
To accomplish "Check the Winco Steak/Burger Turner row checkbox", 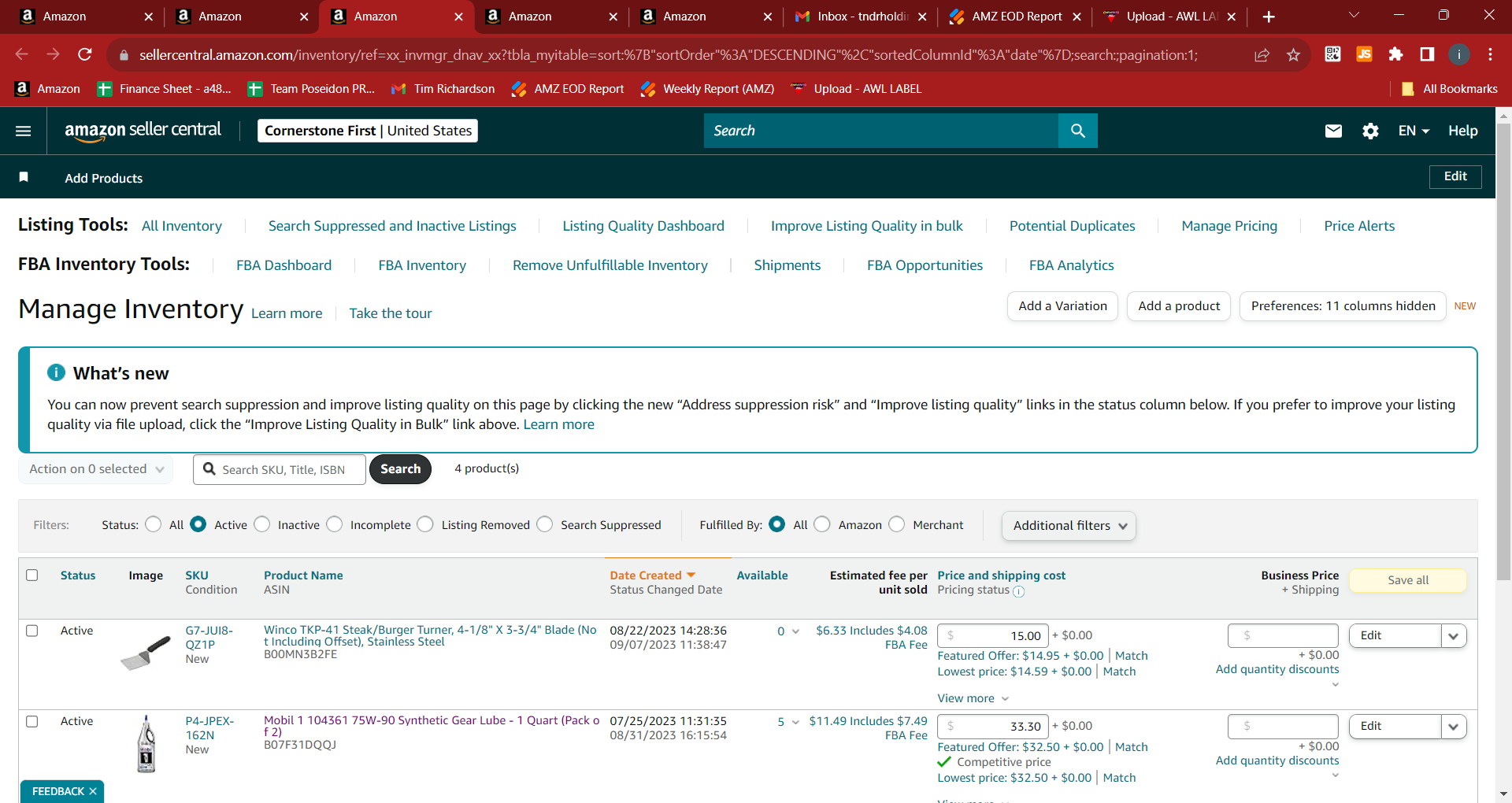I will 32,631.
